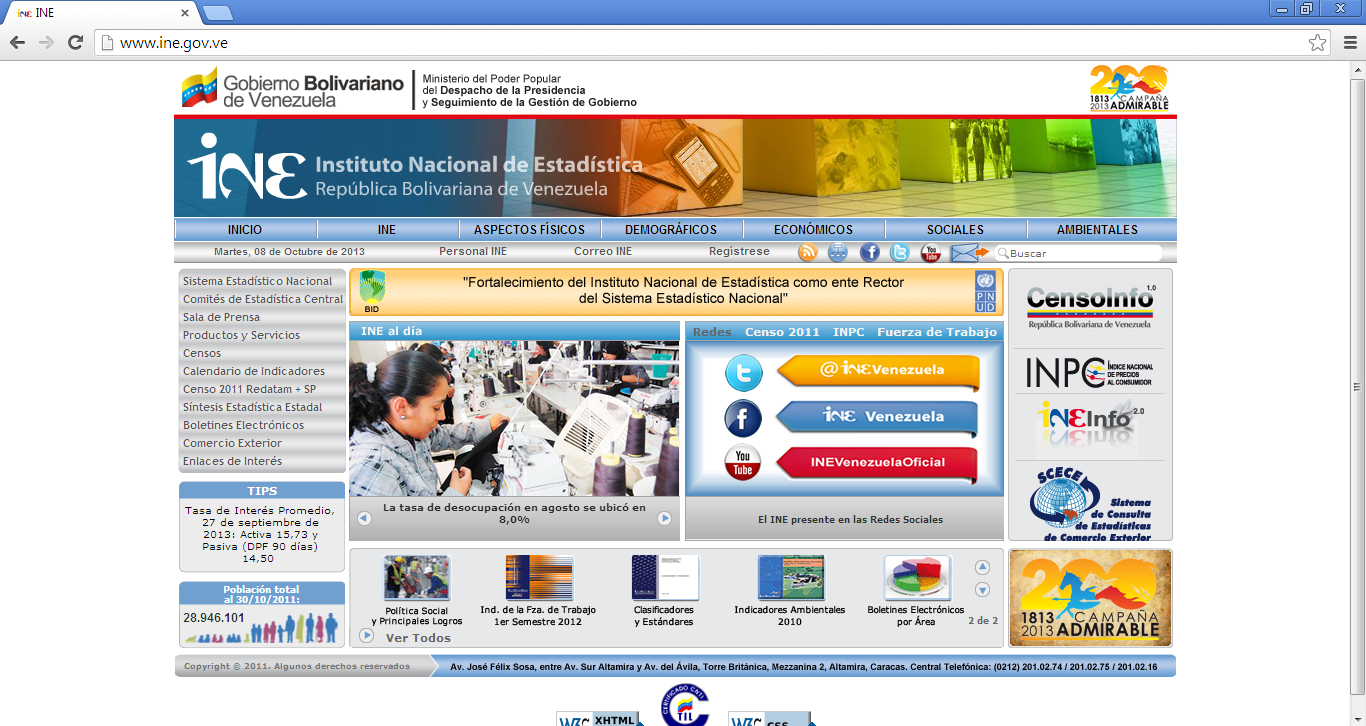
Task: Click the INE logo in the header banner
Action: coord(247,168)
